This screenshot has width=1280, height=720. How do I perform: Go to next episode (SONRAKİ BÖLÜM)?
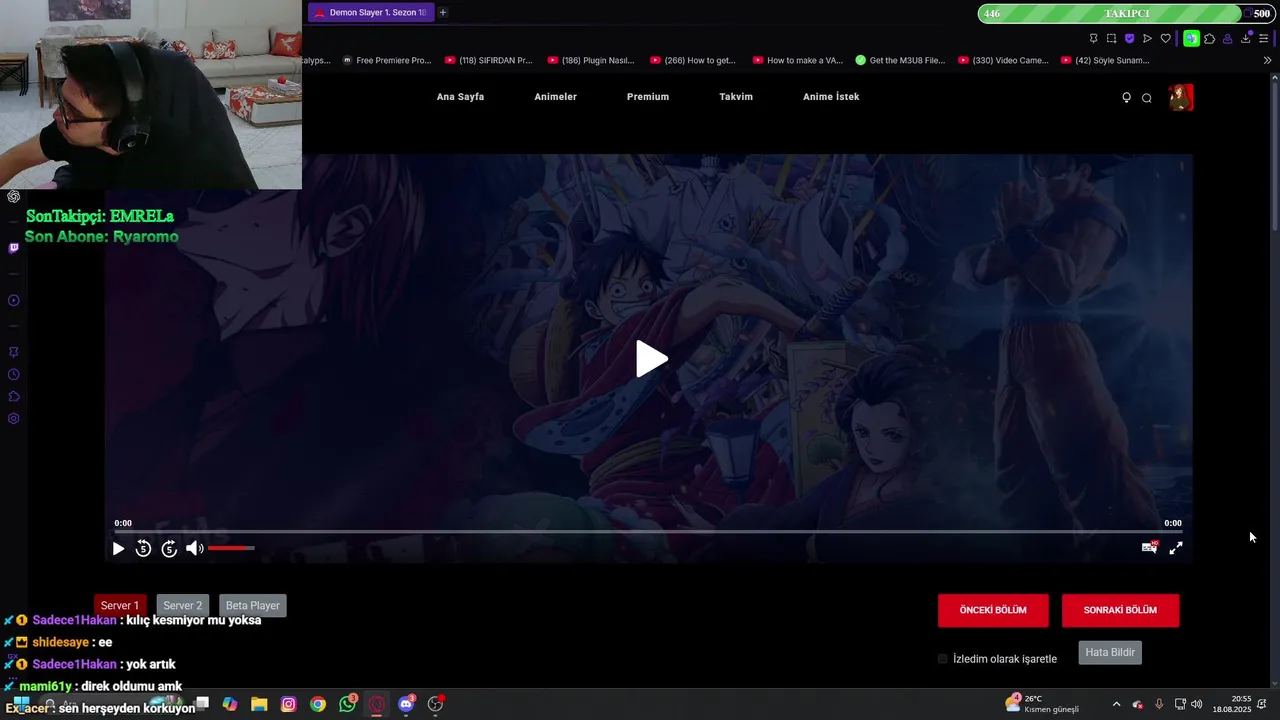1120,610
